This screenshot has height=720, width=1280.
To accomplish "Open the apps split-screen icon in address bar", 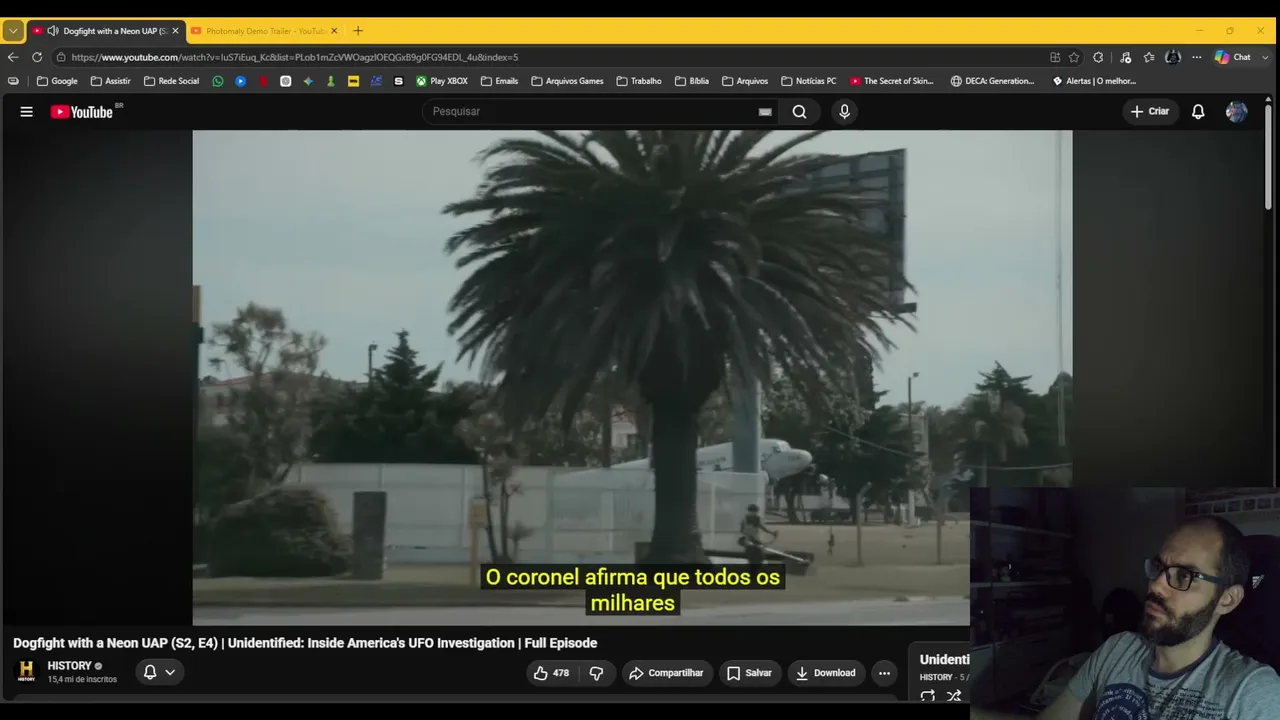I will 1055,57.
